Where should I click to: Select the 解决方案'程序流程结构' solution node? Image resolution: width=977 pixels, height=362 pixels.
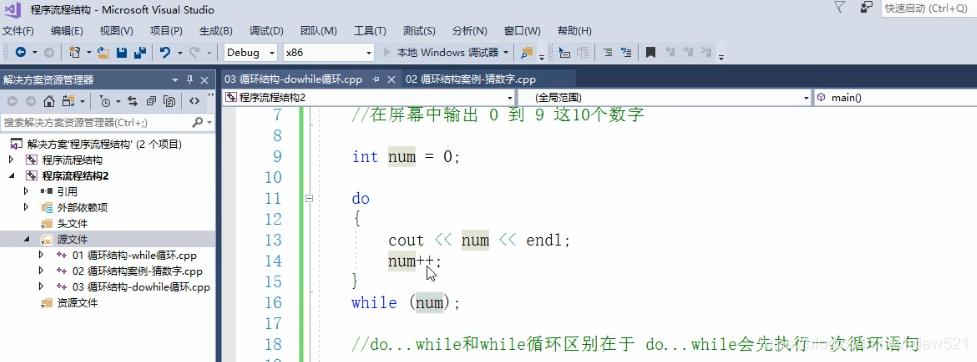click(x=104, y=145)
